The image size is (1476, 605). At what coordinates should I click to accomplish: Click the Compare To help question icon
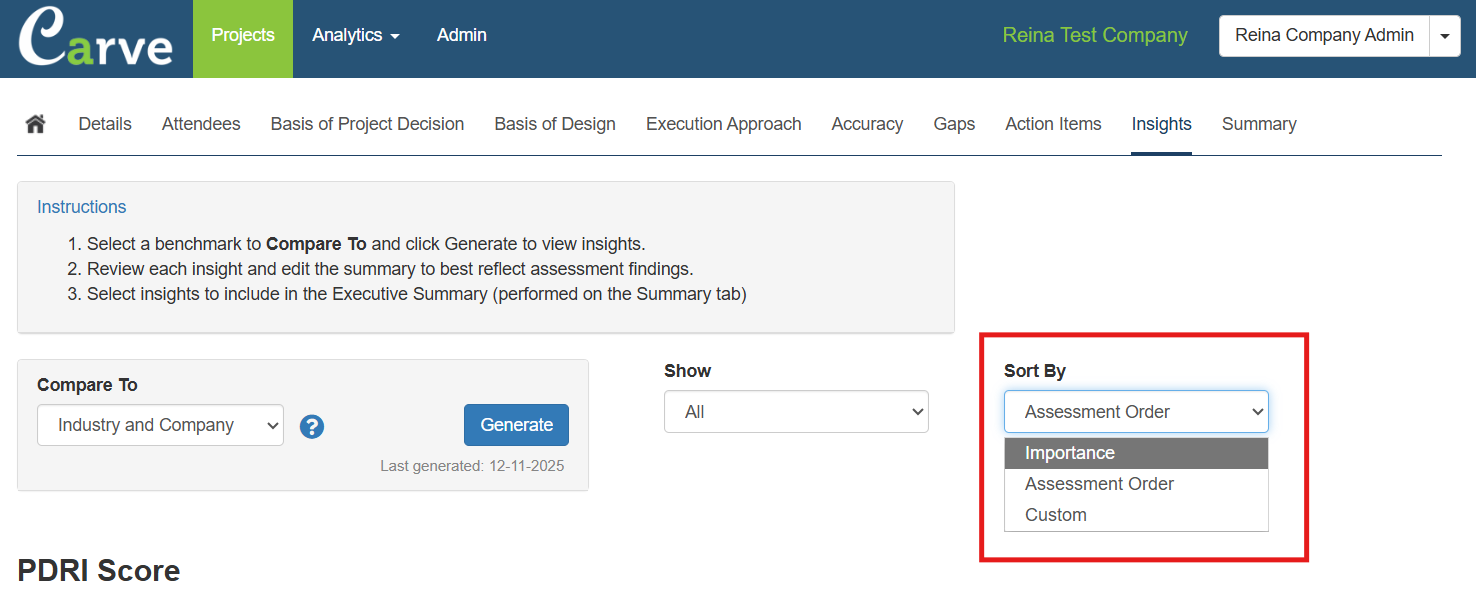(312, 427)
